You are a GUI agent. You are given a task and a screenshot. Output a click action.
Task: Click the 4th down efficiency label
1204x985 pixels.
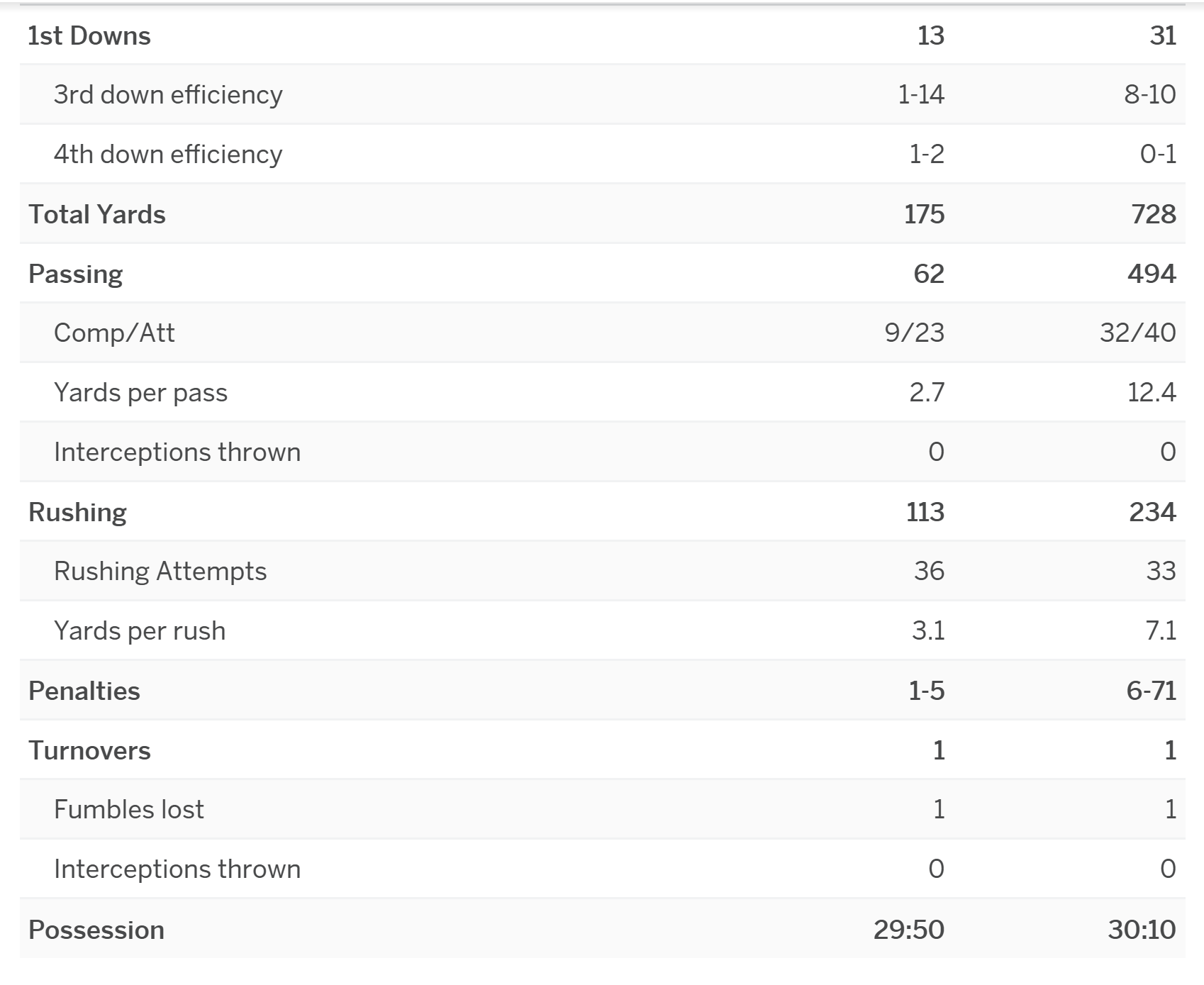[x=168, y=154]
